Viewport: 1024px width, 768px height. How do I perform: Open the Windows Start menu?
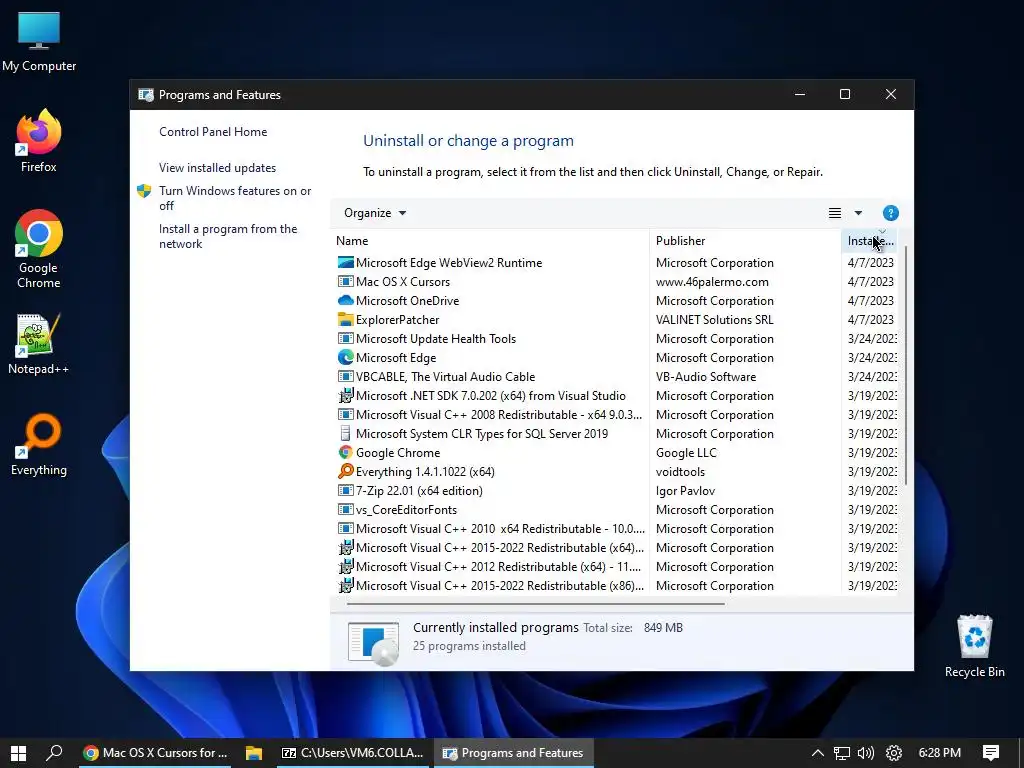coord(18,753)
